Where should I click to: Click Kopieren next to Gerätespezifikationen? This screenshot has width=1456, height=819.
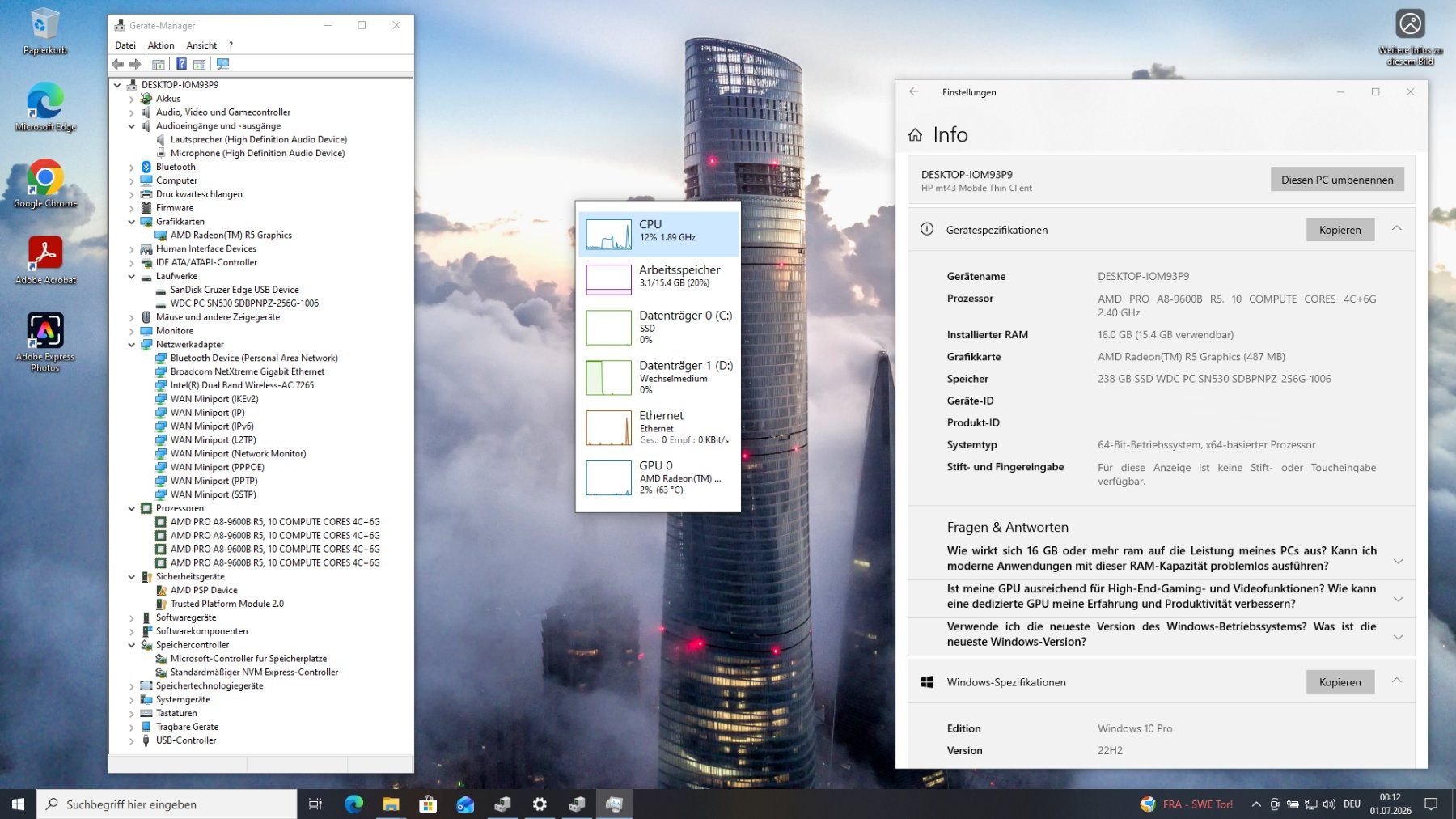(x=1340, y=230)
